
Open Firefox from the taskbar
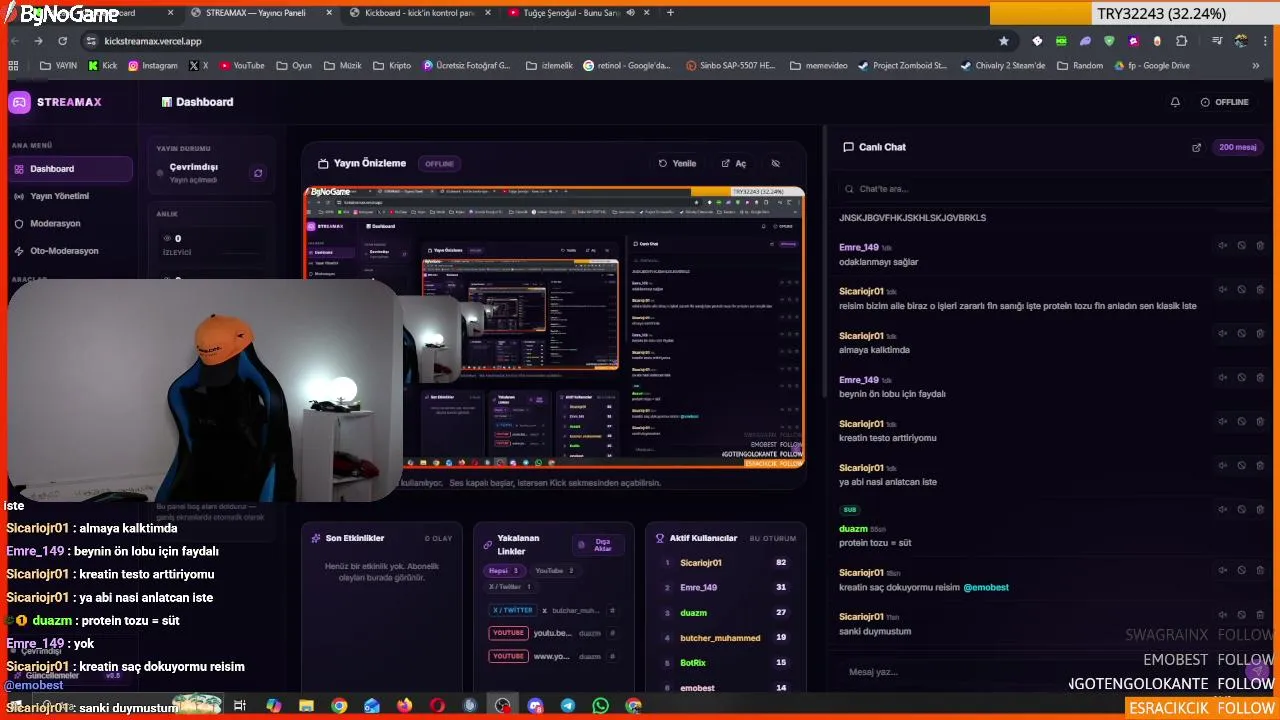click(x=404, y=705)
